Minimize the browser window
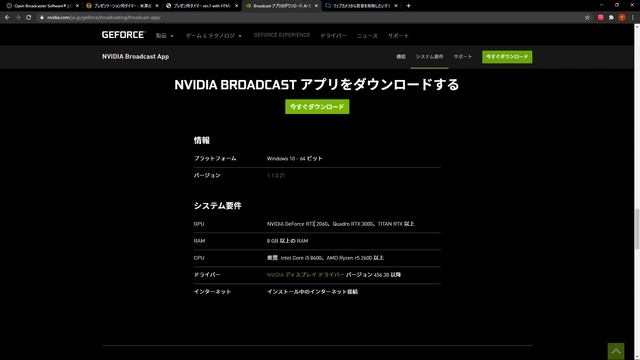640x360 pixels. point(601,5)
